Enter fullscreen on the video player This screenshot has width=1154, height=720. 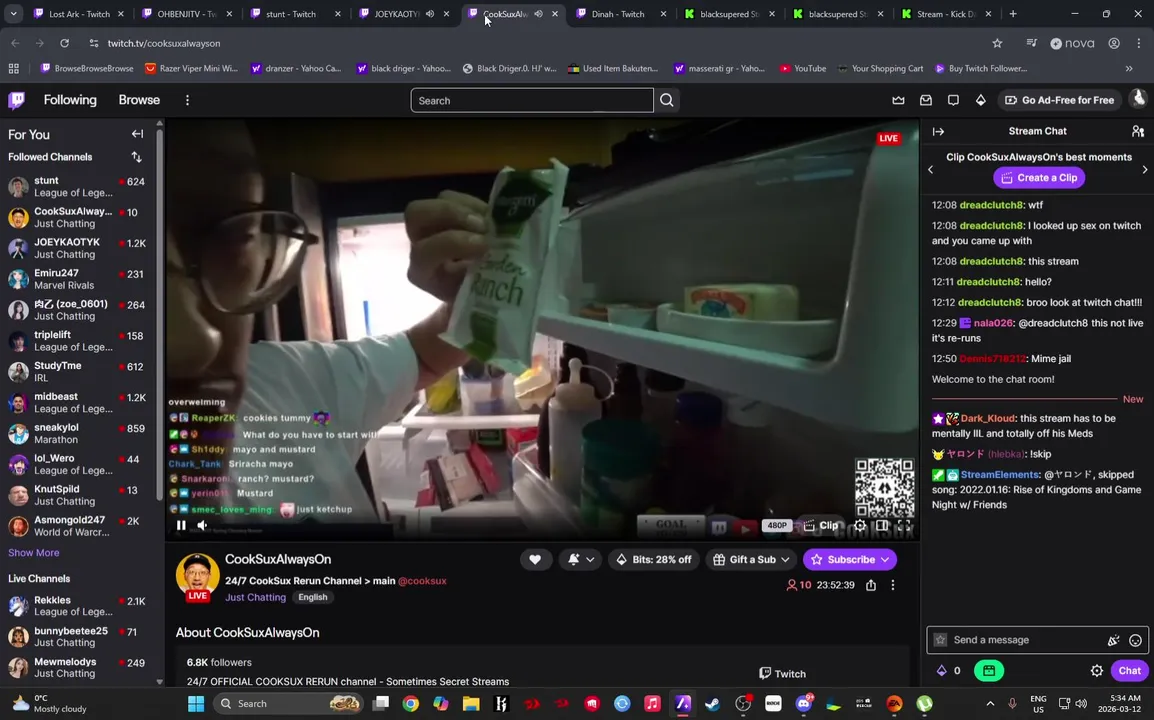coord(904,525)
